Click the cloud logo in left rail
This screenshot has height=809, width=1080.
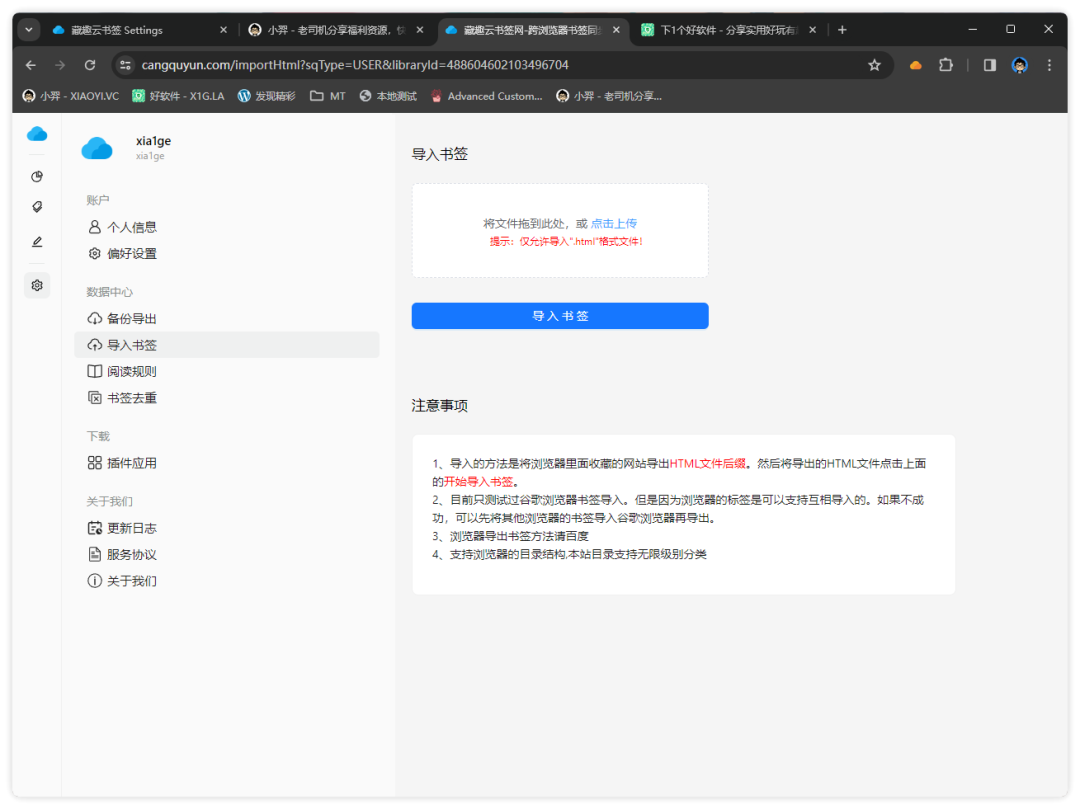pos(37,134)
